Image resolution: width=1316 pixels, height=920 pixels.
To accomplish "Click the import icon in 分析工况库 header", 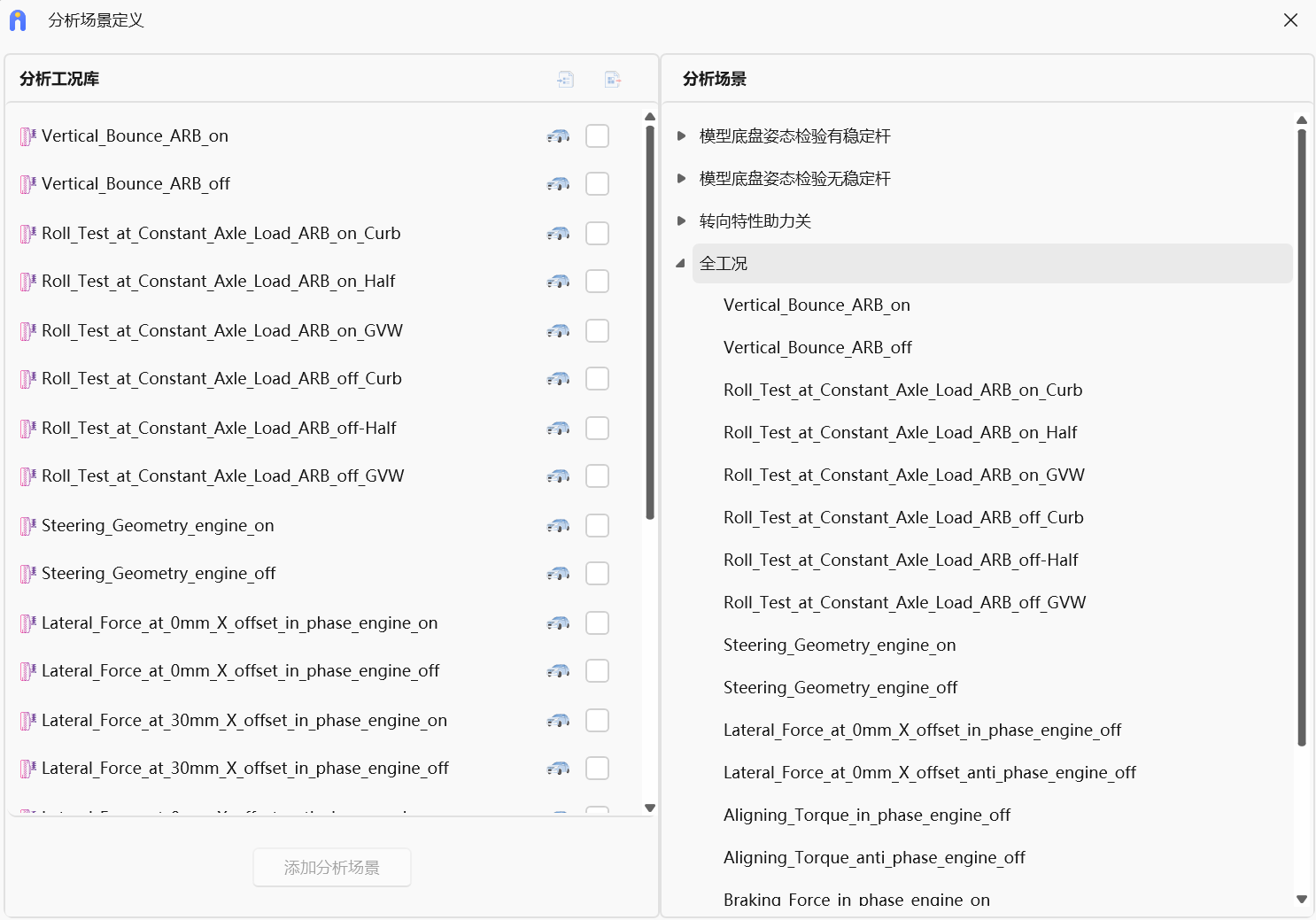I will pos(565,80).
